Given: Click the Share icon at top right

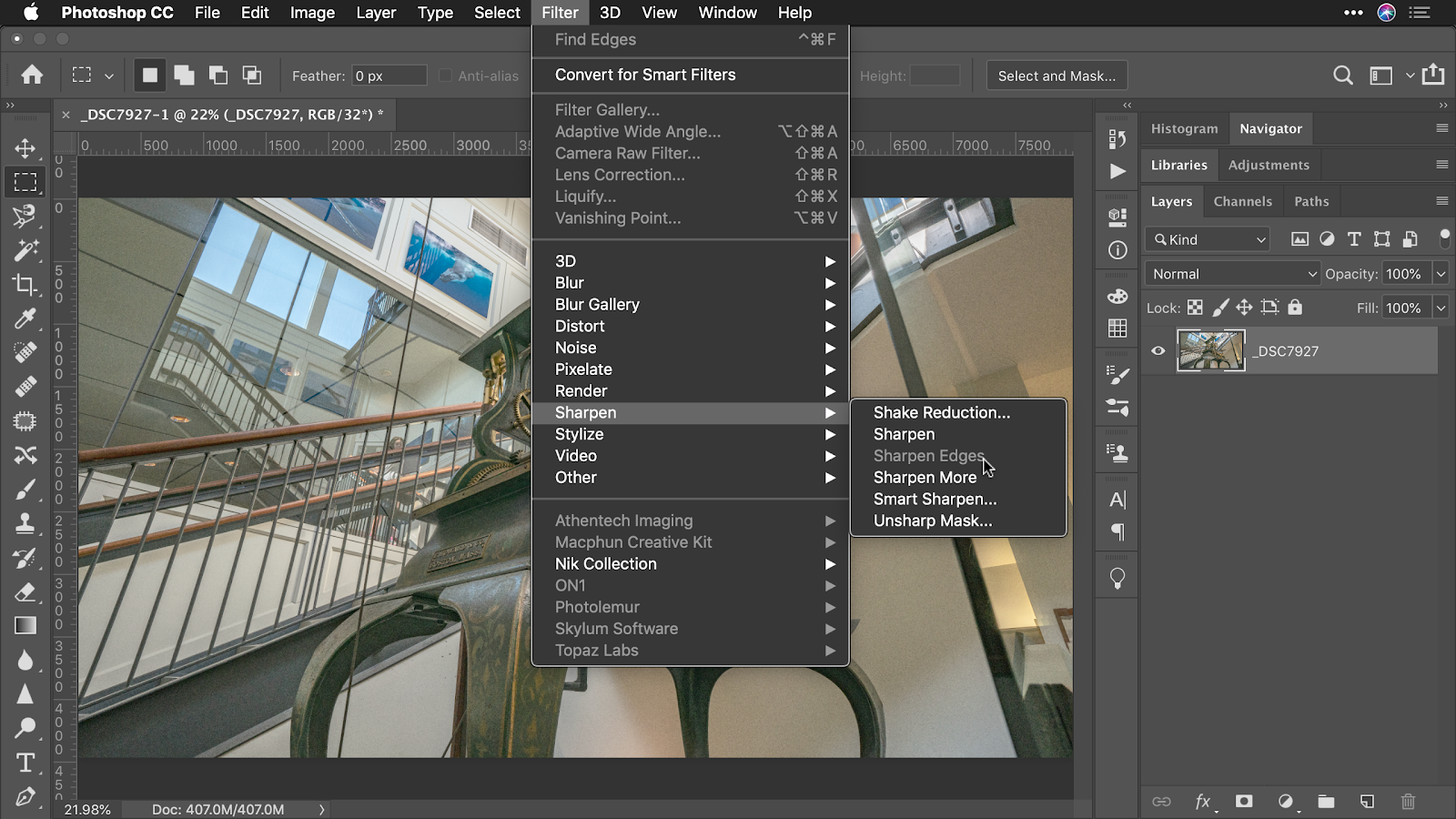Looking at the screenshot, I should 1433,75.
